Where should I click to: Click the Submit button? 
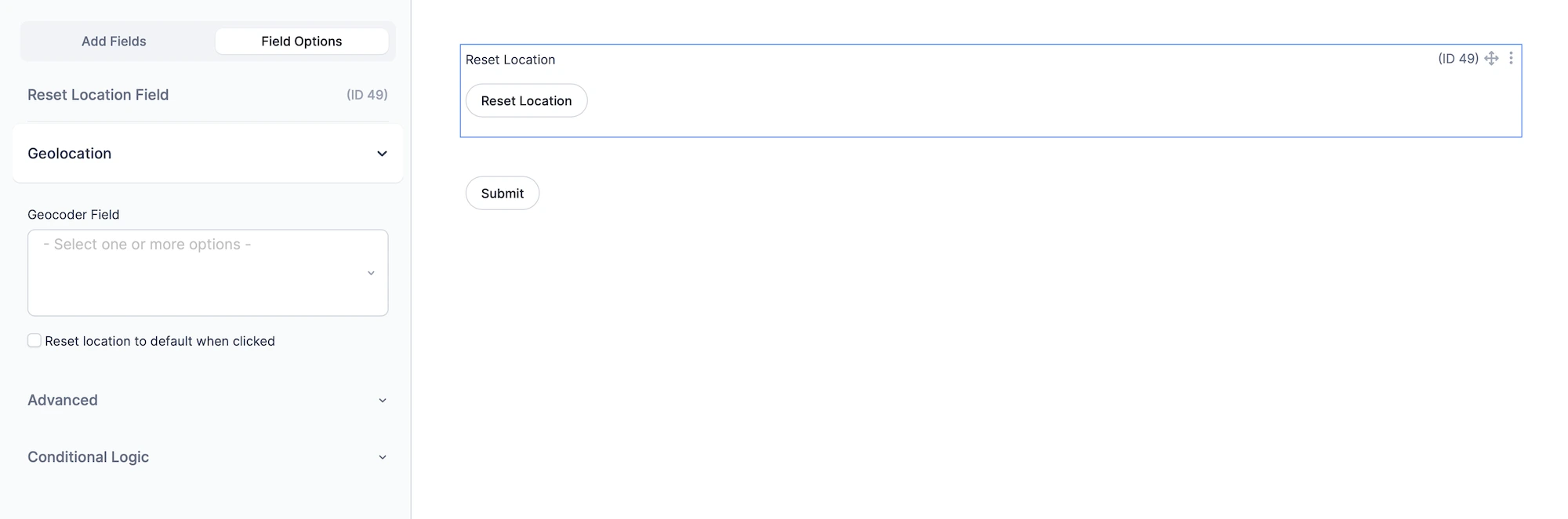point(503,194)
